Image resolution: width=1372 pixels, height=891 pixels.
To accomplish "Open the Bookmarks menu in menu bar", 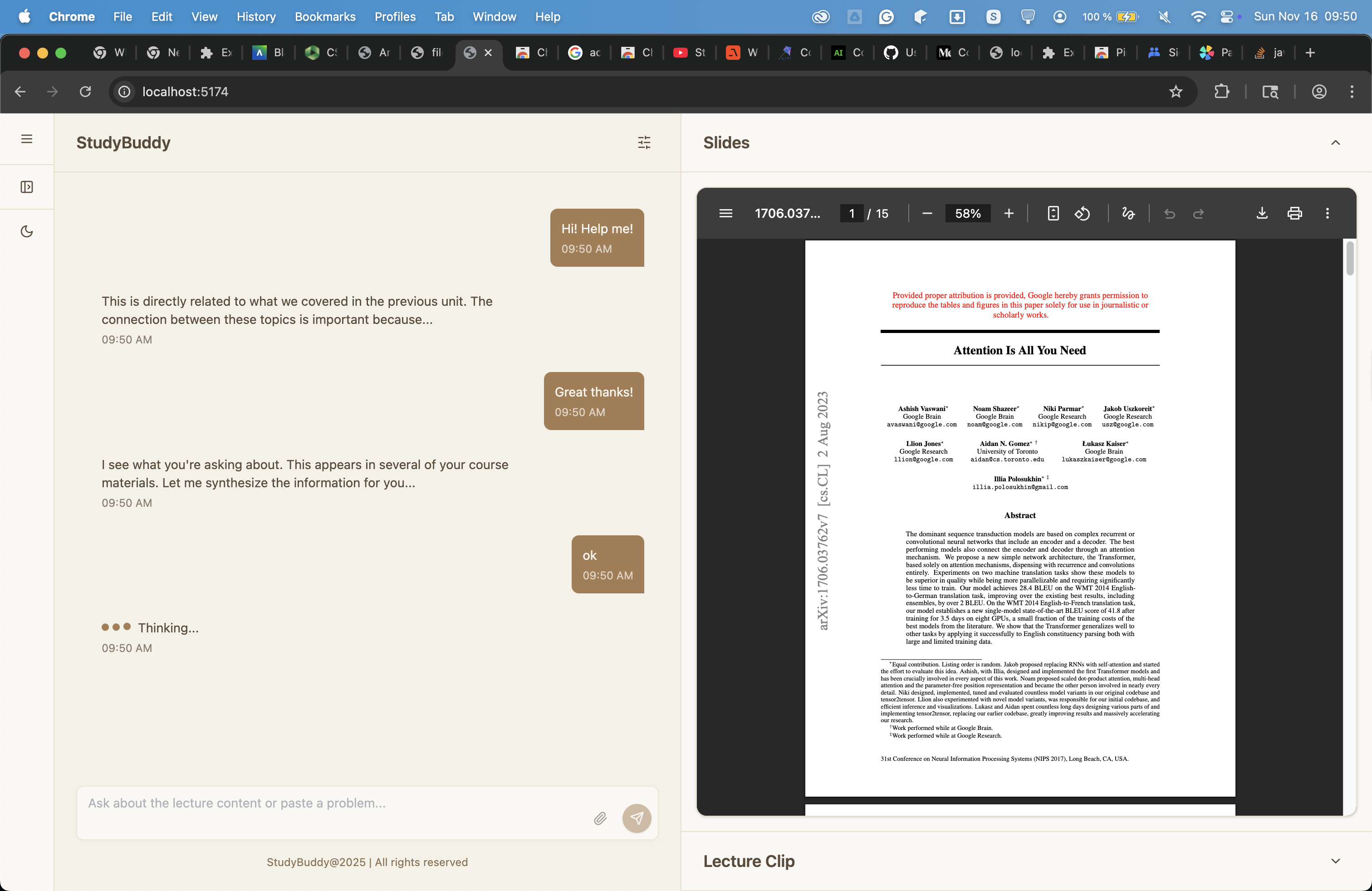I will [324, 17].
